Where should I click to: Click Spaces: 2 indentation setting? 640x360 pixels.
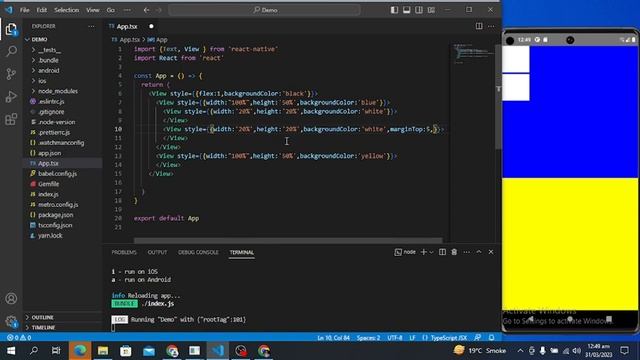tap(369, 338)
